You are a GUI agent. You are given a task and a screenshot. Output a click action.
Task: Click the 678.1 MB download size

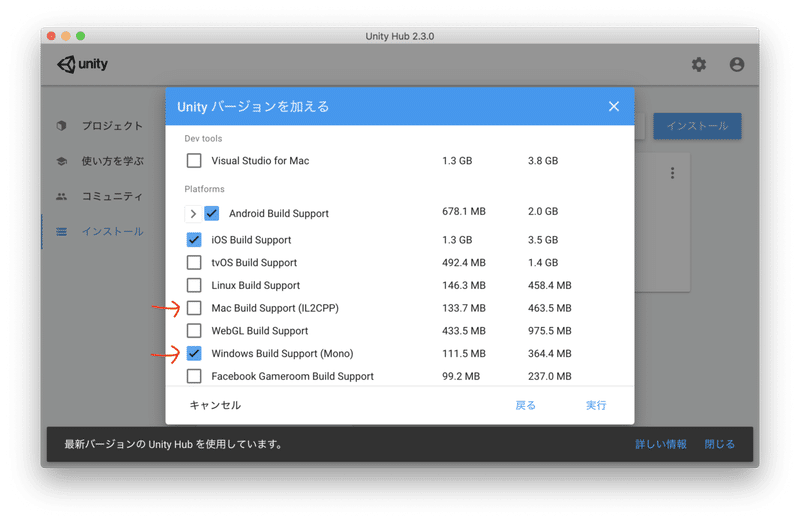[x=464, y=211]
